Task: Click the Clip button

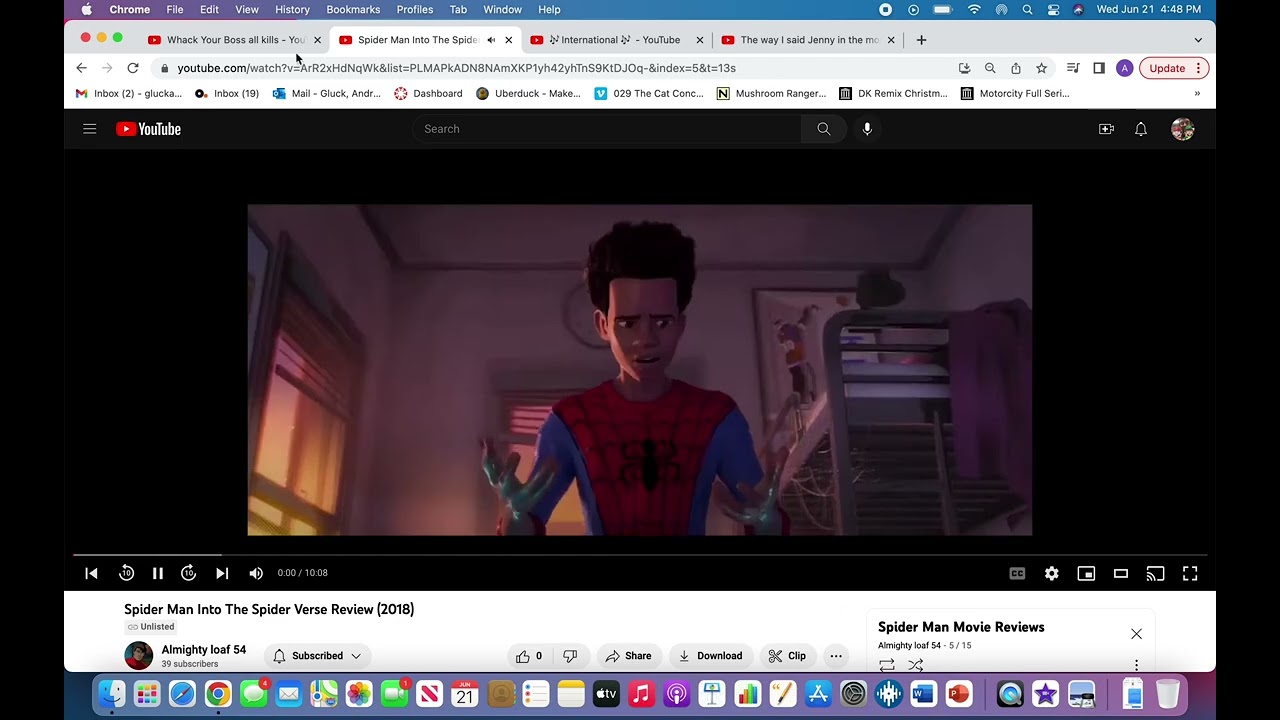Action: [787, 656]
